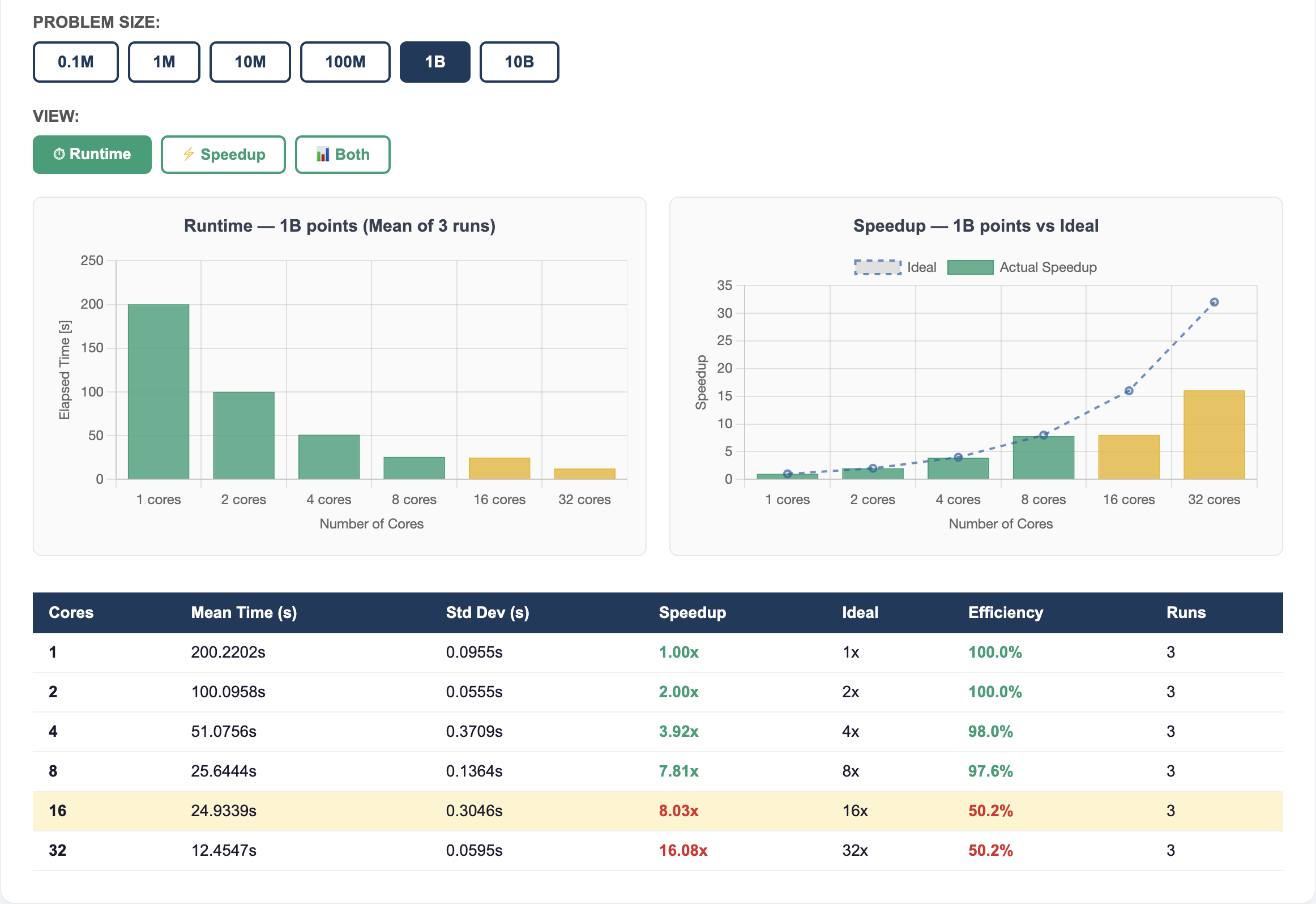1316x904 pixels.
Task: Click the 16 cores yellow runtime bar
Action: tap(499, 468)
